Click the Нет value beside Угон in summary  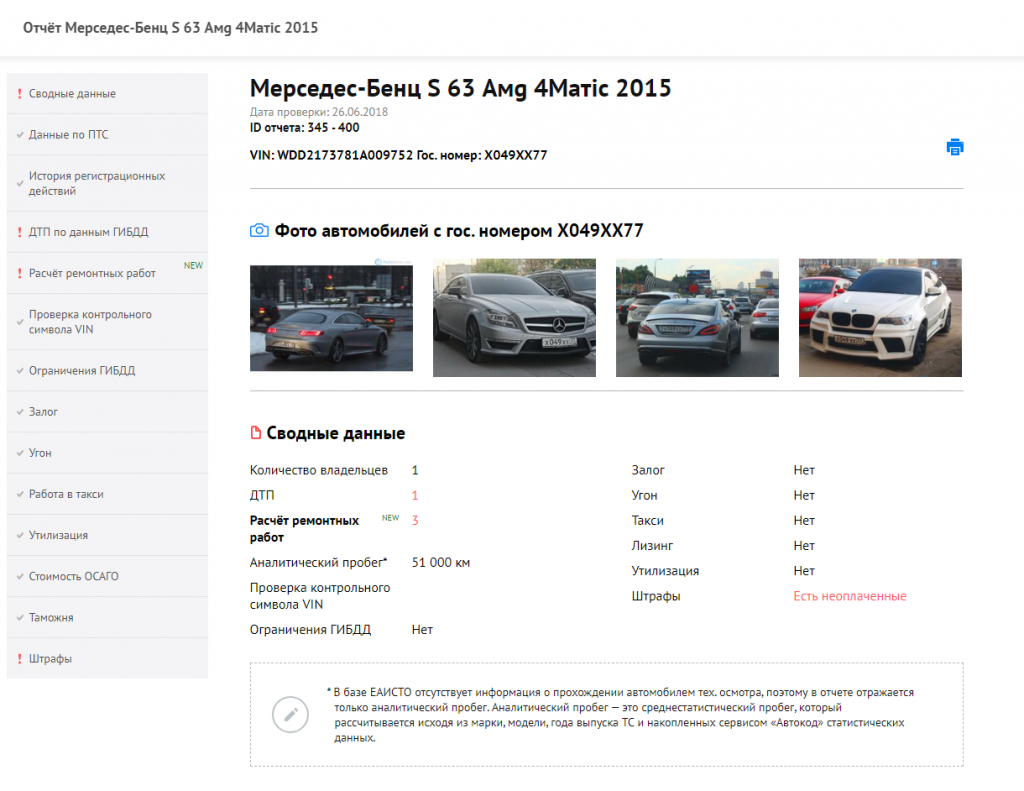click(804, 495)
